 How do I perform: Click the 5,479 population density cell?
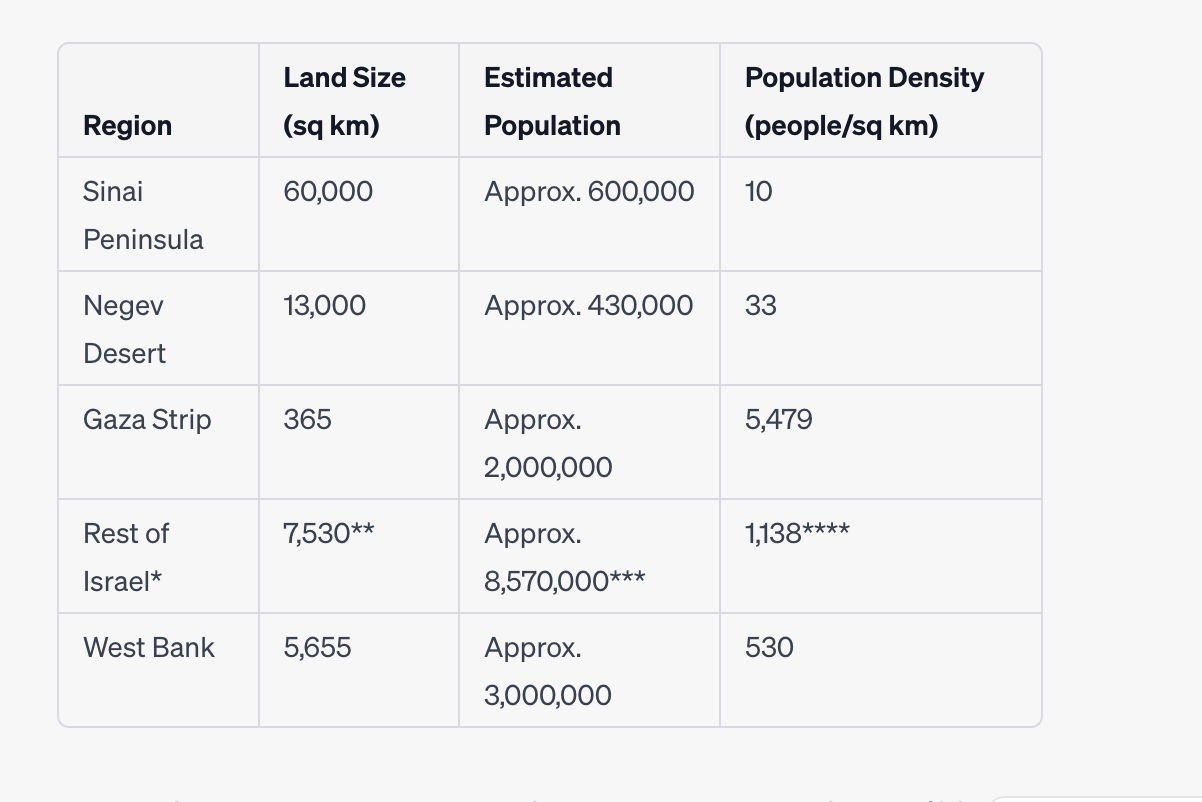[x=779, y=419]
